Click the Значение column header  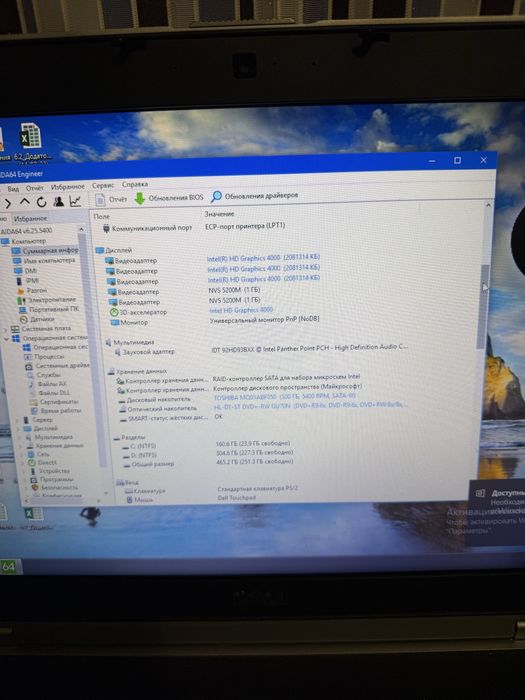(x=219, y=214)
